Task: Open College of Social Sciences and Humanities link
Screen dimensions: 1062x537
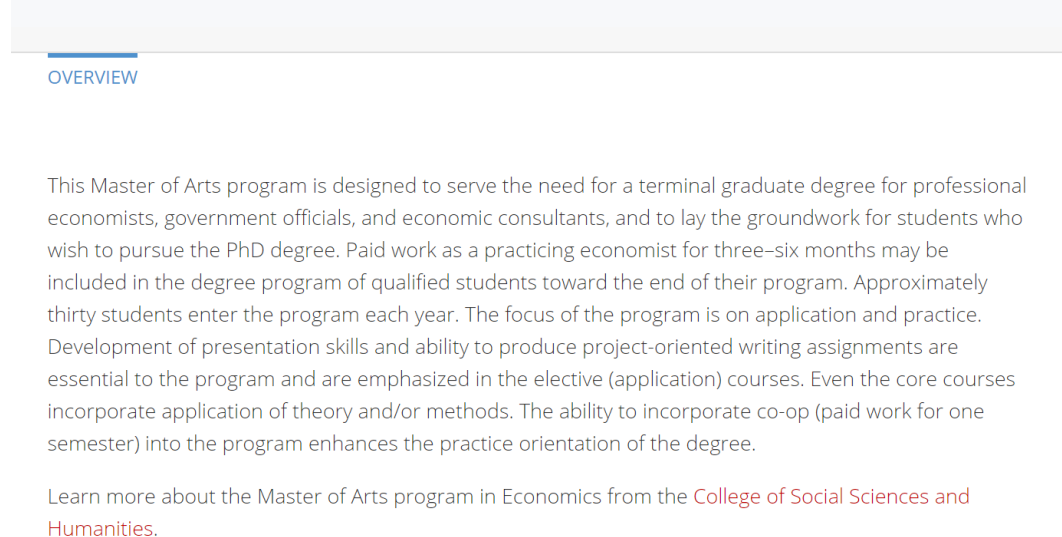Action: pos(831,496)
